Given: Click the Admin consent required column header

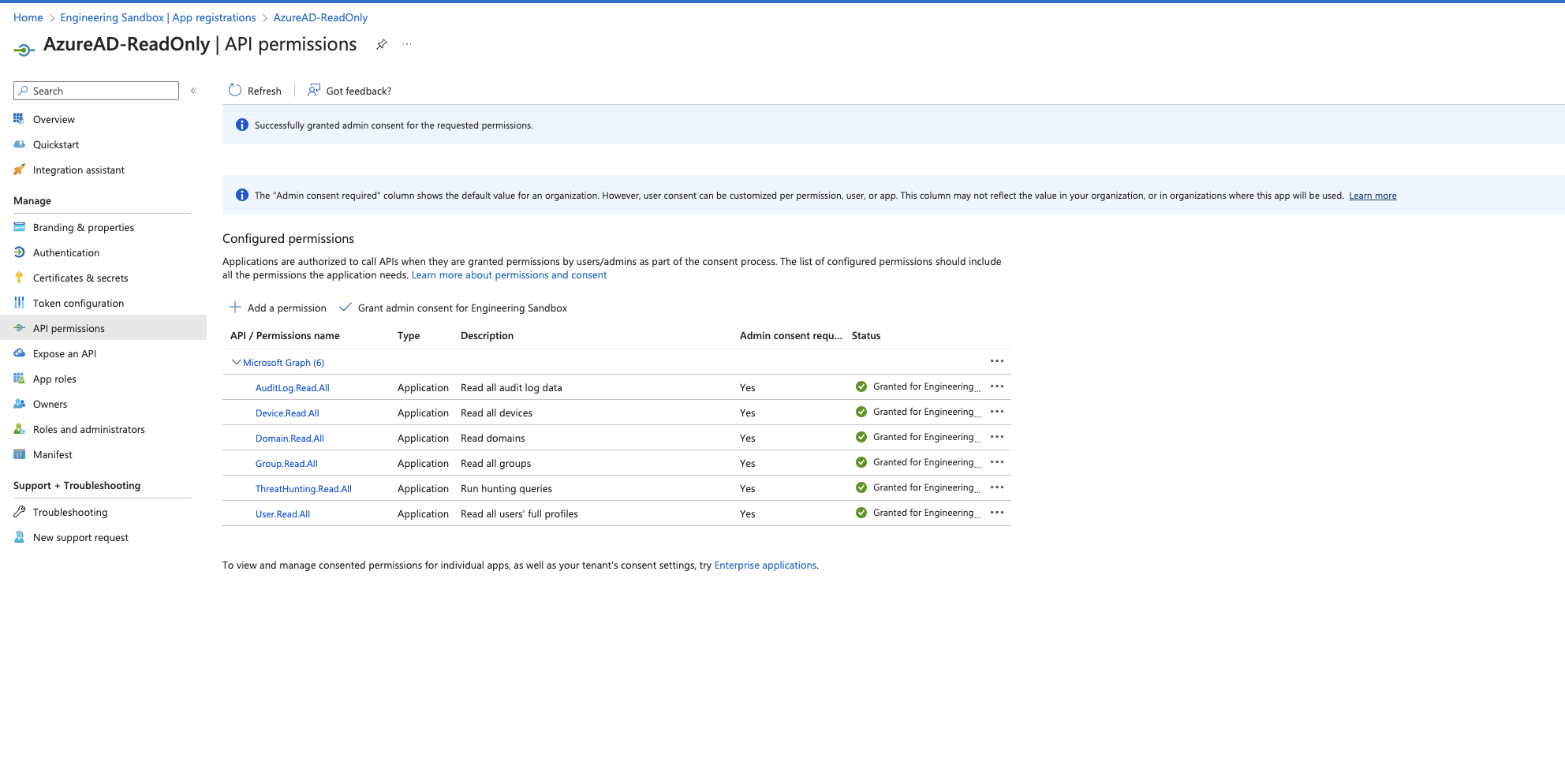Looking at the screenshot, I should [x=791, y=336].
